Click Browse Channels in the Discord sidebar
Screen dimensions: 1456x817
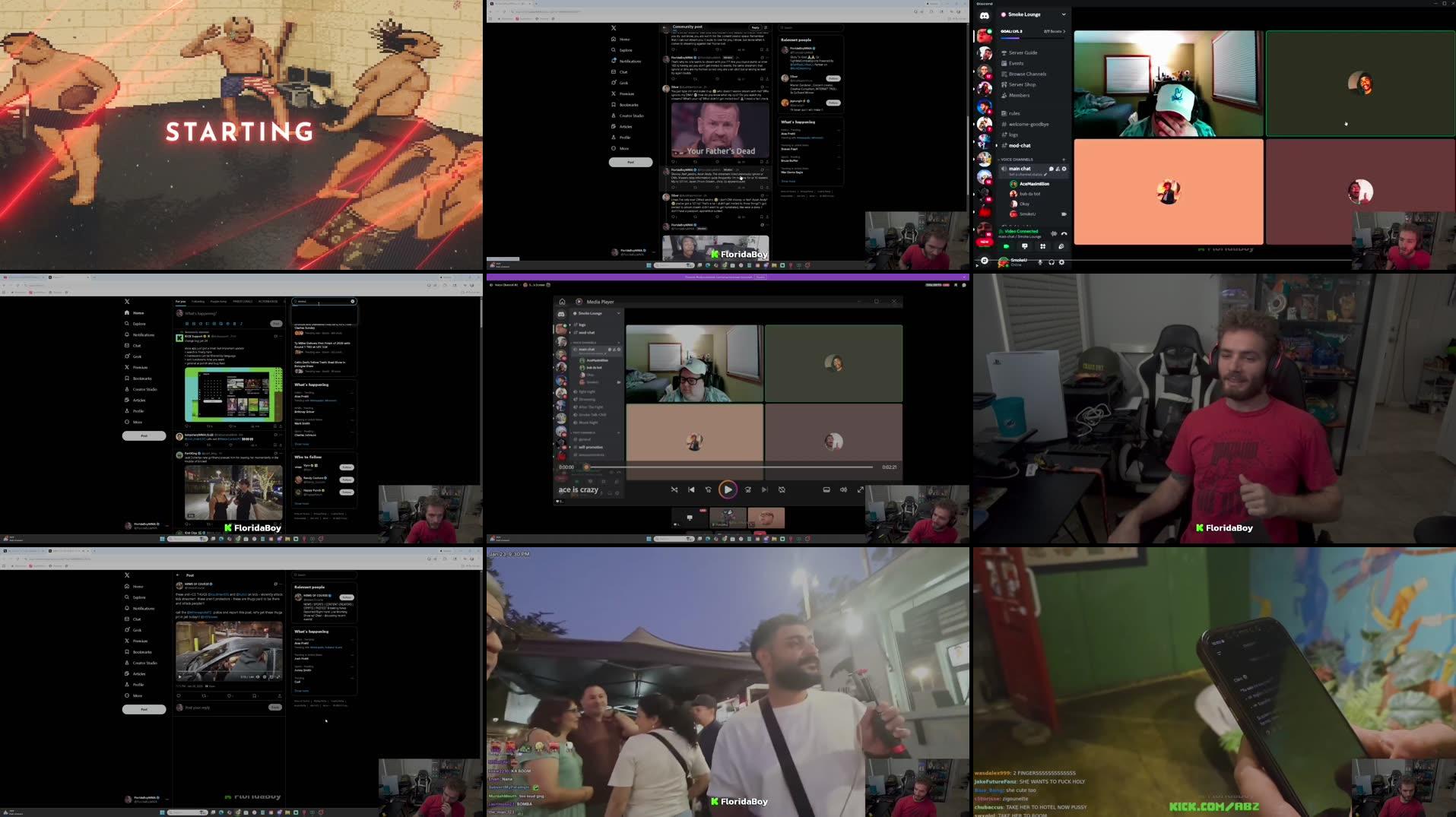1026,74
